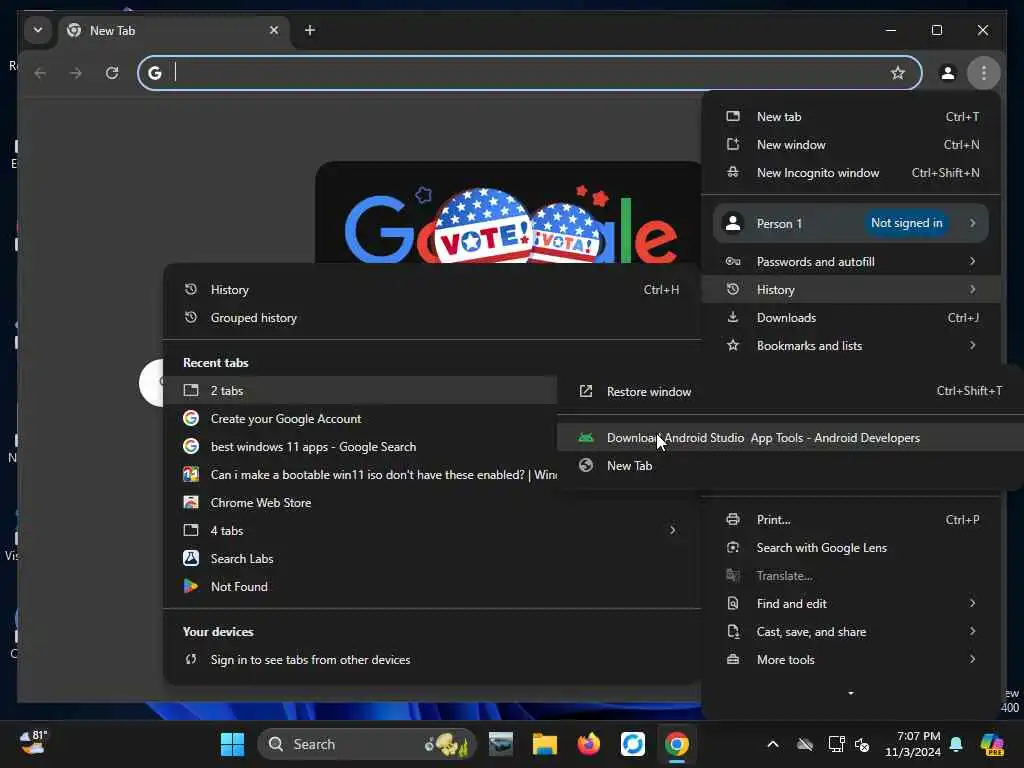This screenshot has height=768, width=1024.
Task: Click the Chrome taskbar icon
Action: click(x=677, y=744)
